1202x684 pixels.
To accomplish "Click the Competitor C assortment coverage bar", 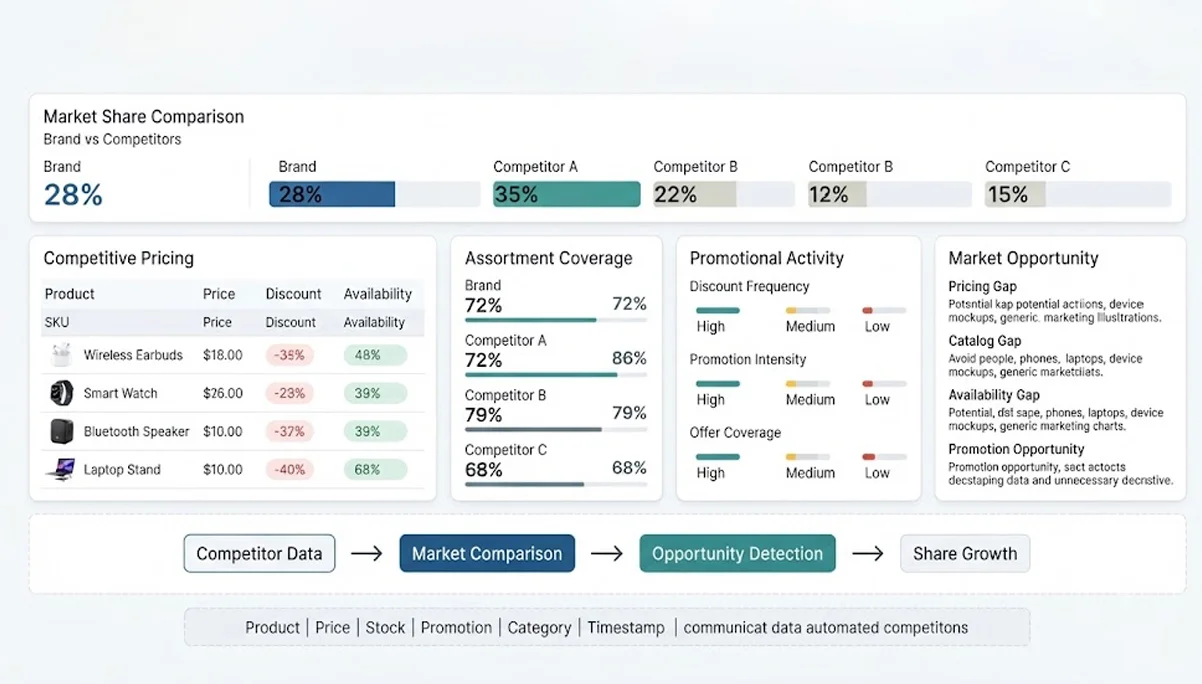I will (556, 484).
